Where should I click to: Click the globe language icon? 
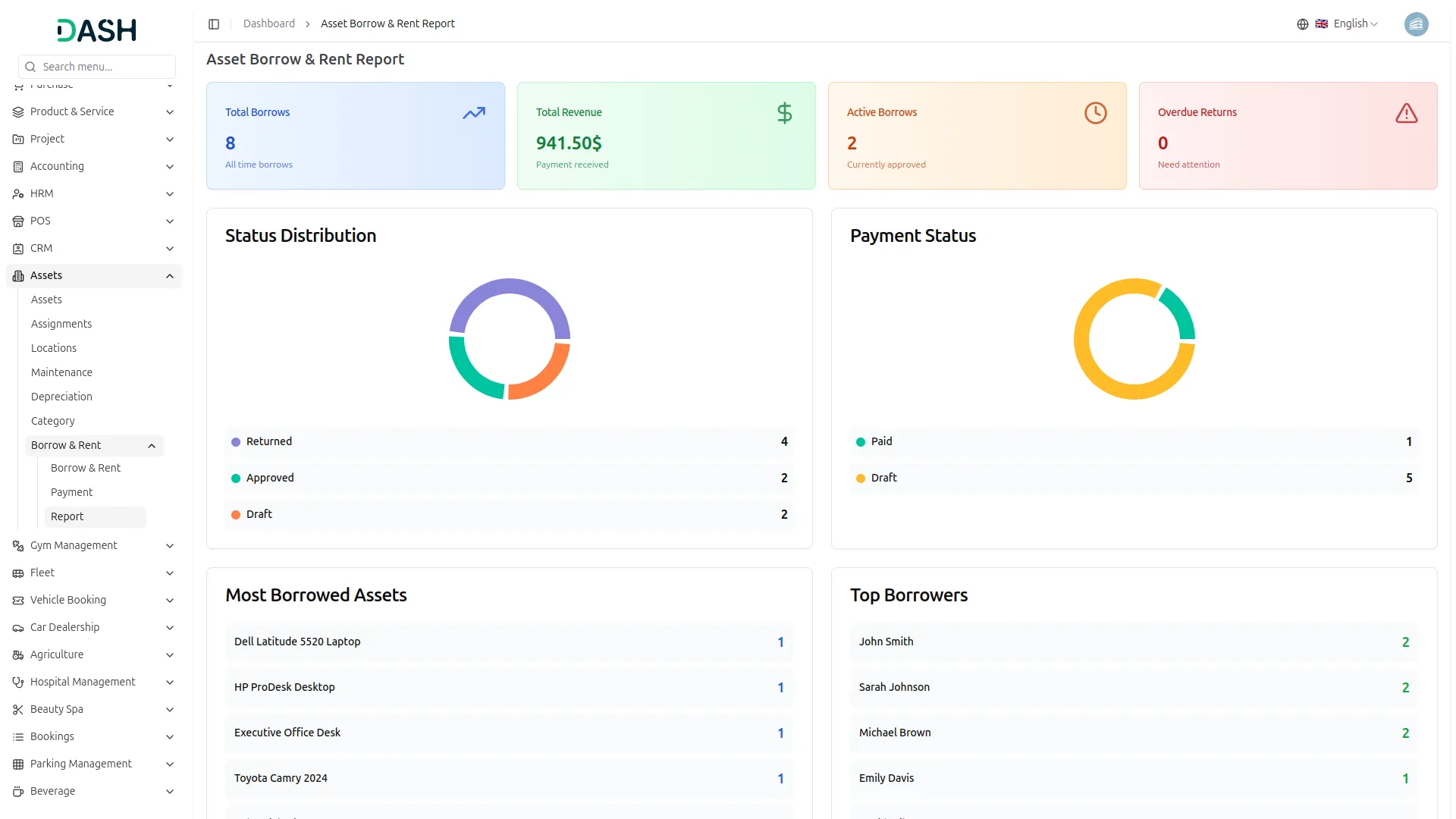(1302, 24)
